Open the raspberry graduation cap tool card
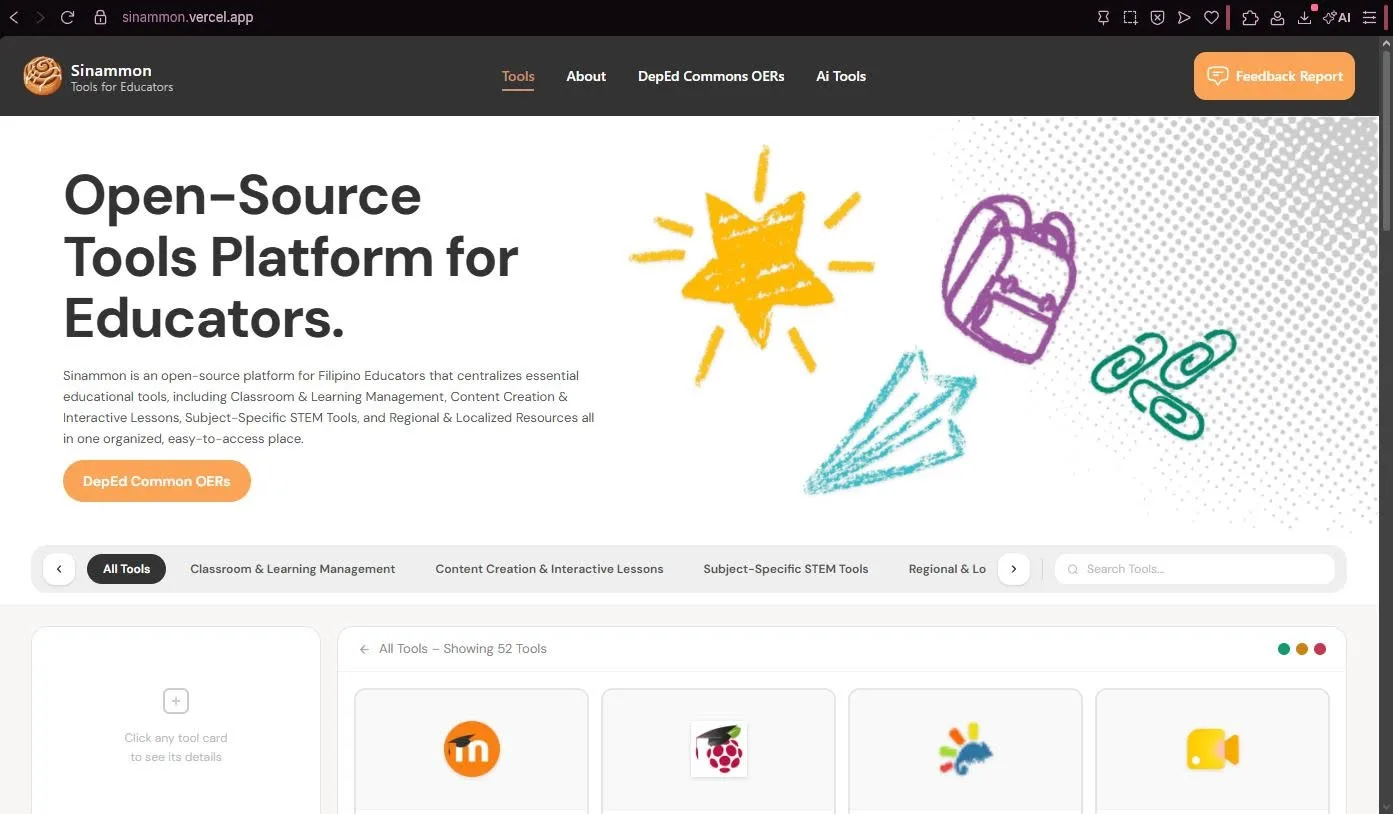Screen dimensions: 1393x814 pyautogui.click(x=719, y=750)
